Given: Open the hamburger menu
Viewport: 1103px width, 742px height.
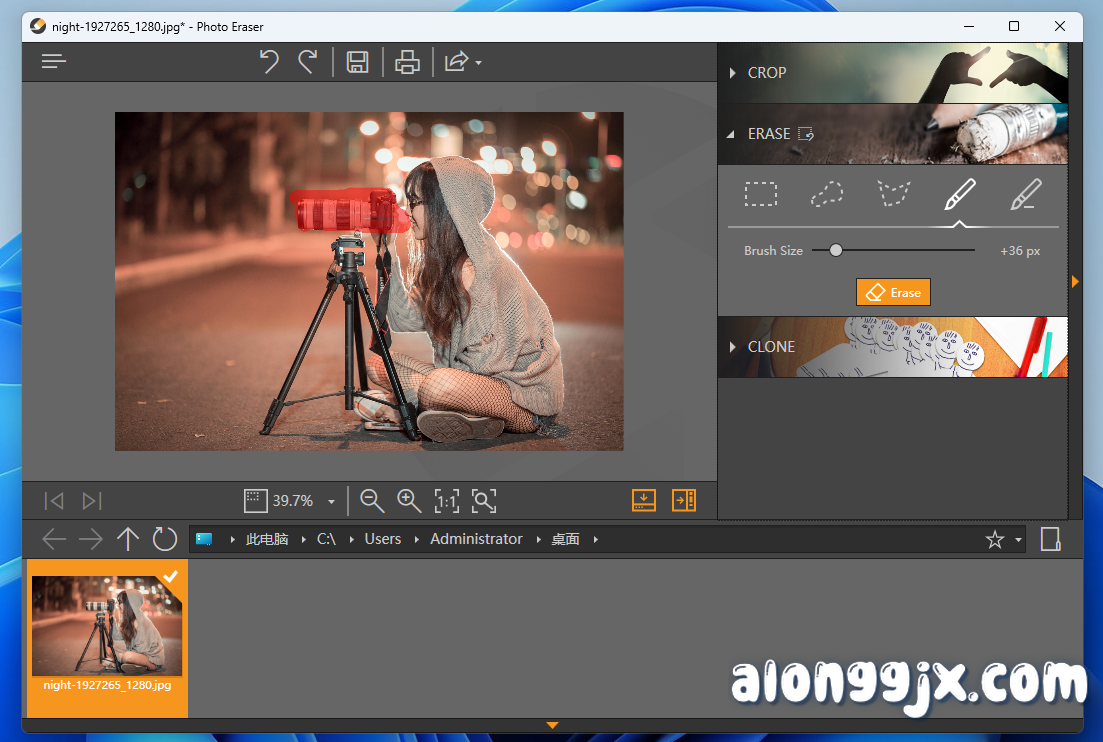Looking at the screenshot, I should coord(53,61).
